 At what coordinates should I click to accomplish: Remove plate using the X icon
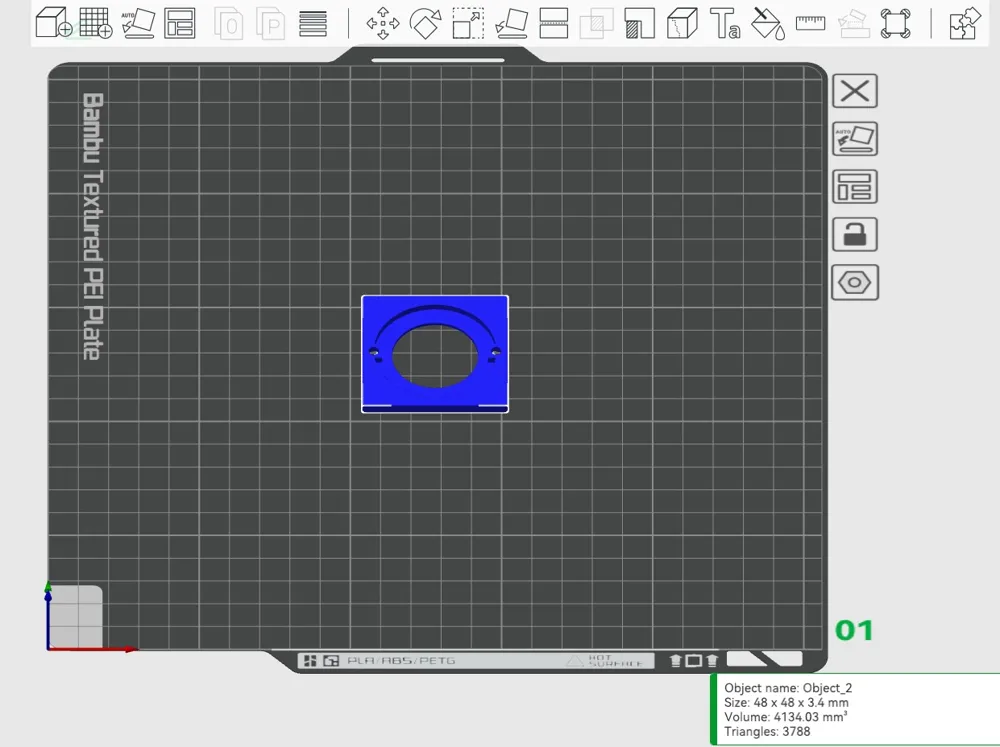[x=855, y=91]
